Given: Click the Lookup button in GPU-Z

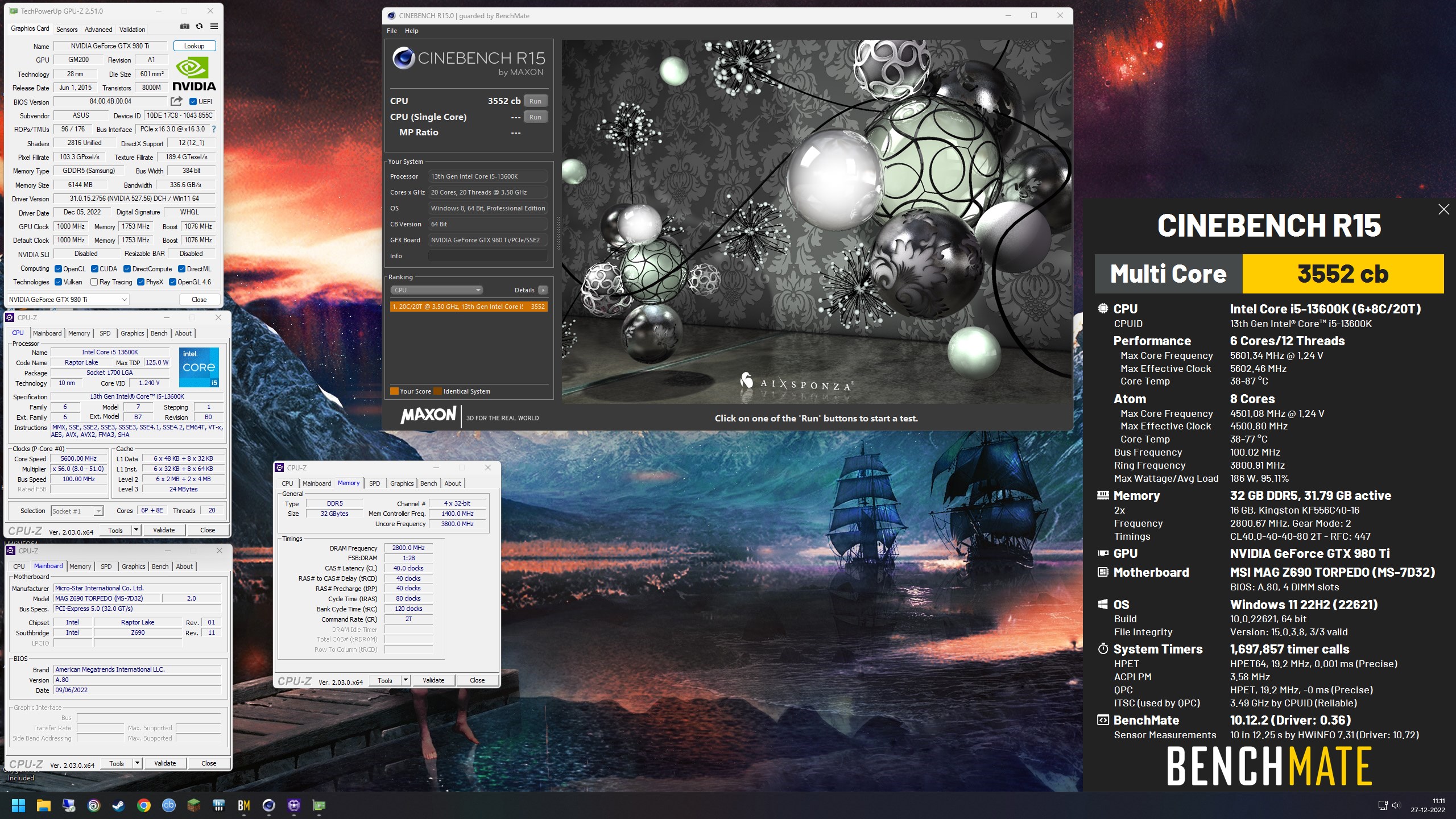Looking at the screenshot, I should pyautogui.click(x=194, y=46).
